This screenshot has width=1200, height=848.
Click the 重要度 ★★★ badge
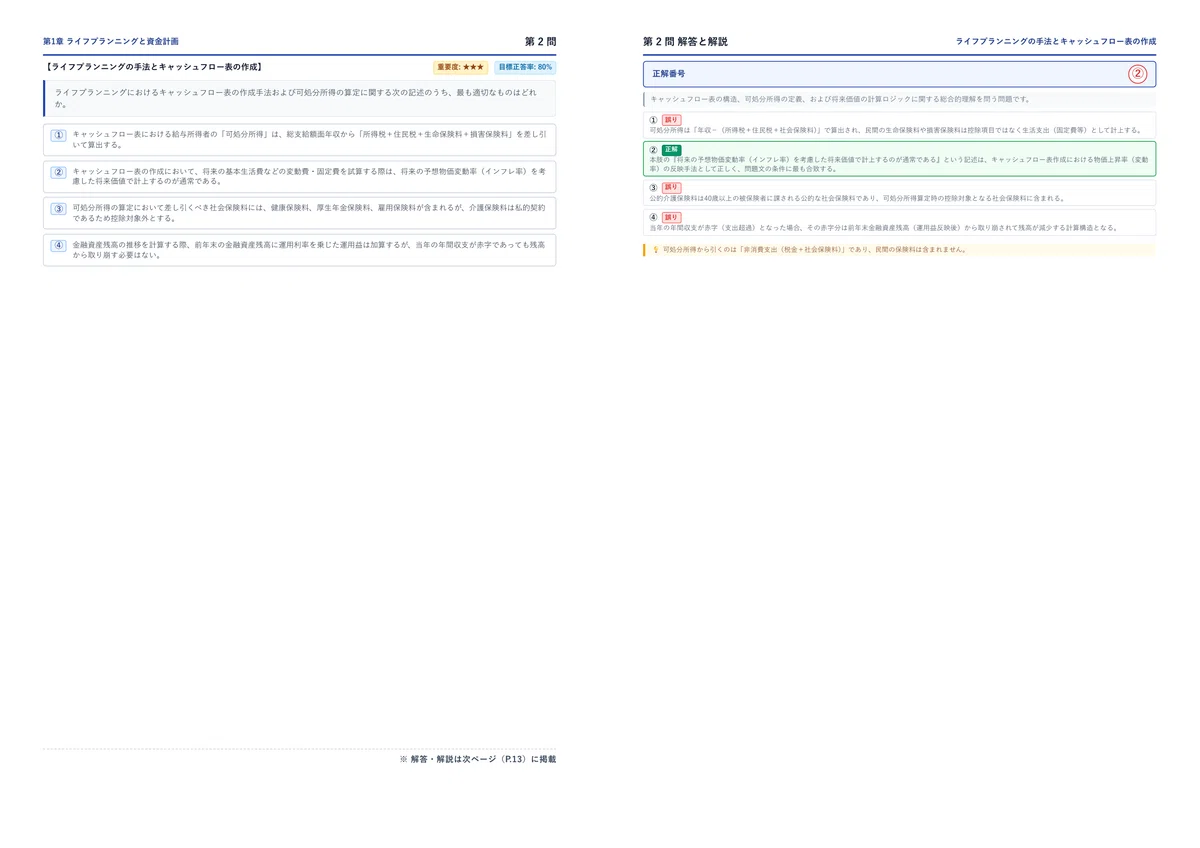pyautogui.click(x=460, y=67)
